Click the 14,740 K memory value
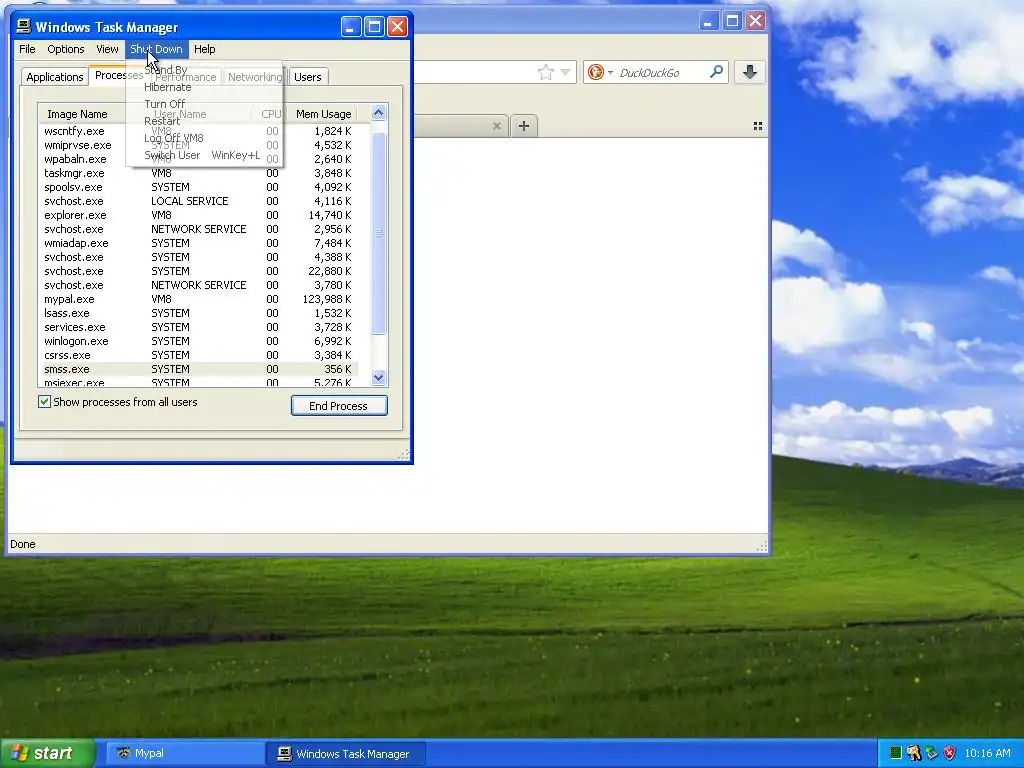Image resolution: width=1024 pixels, height=768 pixels. 330,215
